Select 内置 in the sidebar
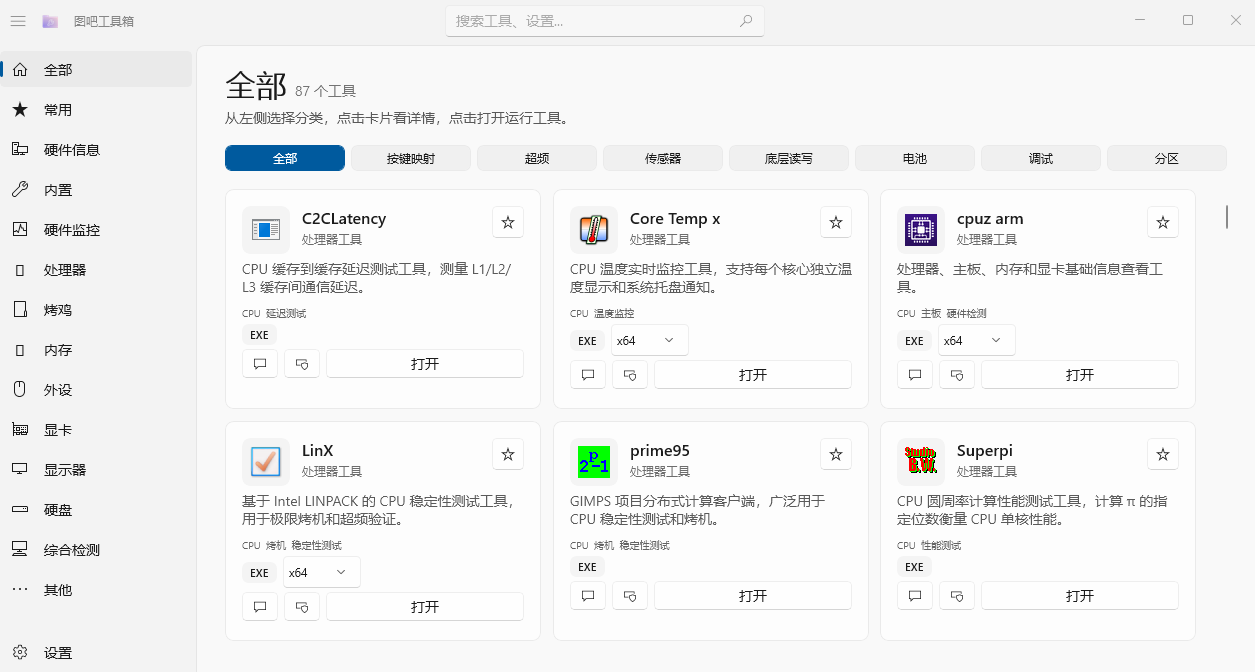This screenshot has height=672, width=1255. click(x=96, y=190)
